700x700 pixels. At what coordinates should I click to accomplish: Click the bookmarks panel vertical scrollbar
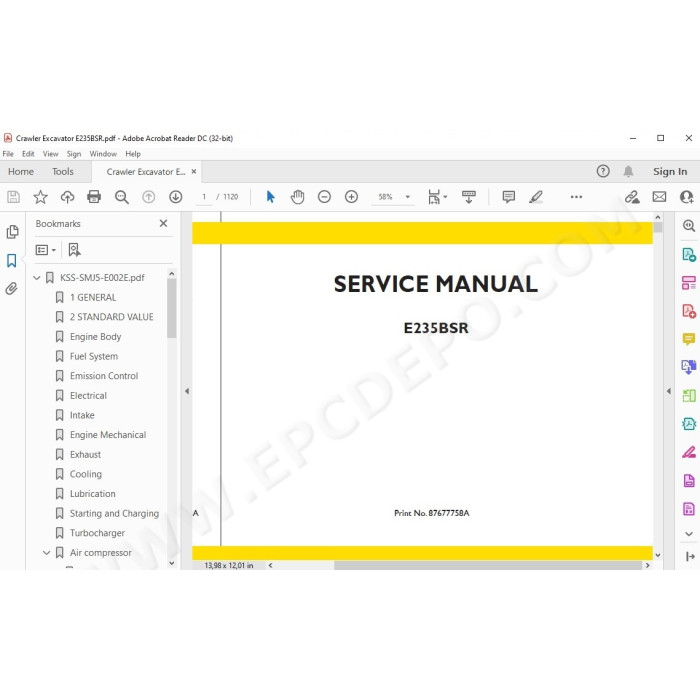[x=172, y=308]
